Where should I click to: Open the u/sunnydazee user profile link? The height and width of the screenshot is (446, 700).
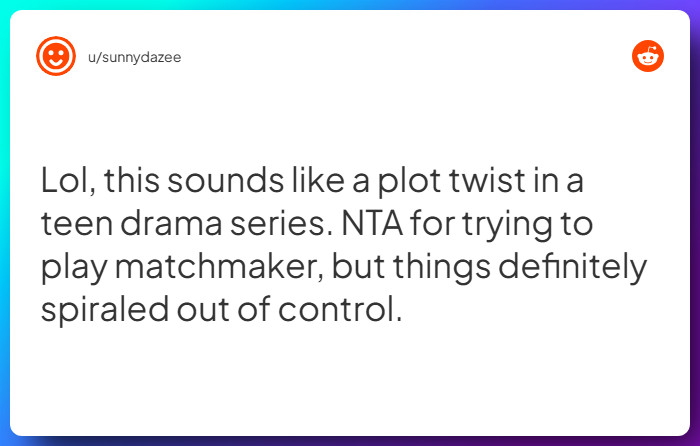point(134,58)
